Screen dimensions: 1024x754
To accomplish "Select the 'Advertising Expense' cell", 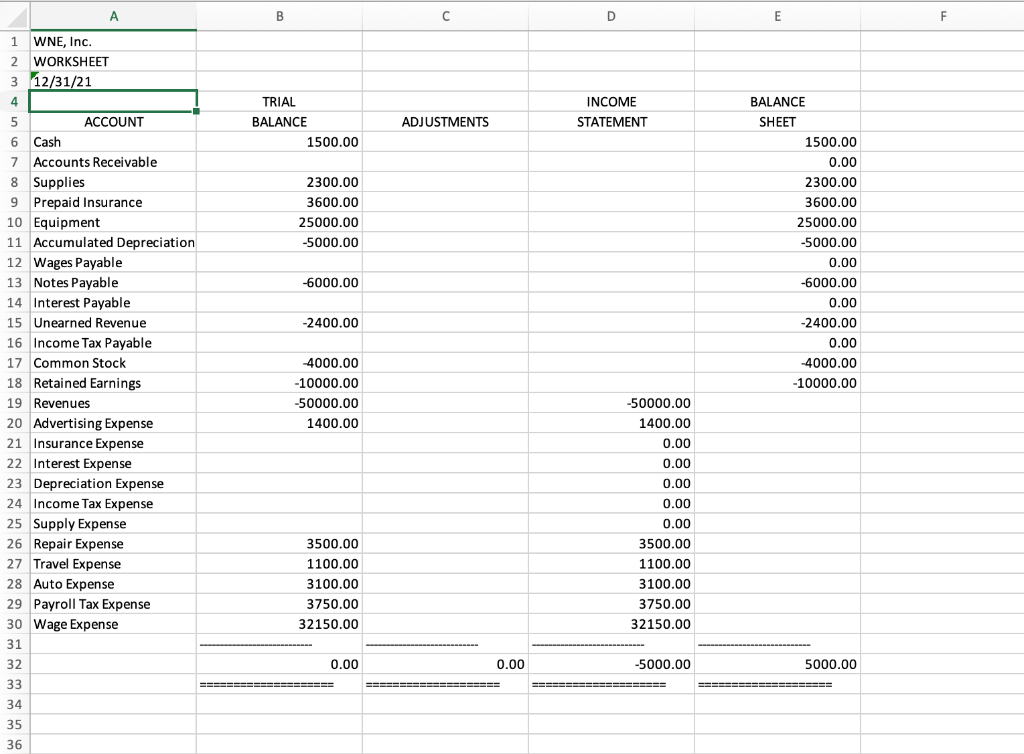I will (x=113, y=423).
